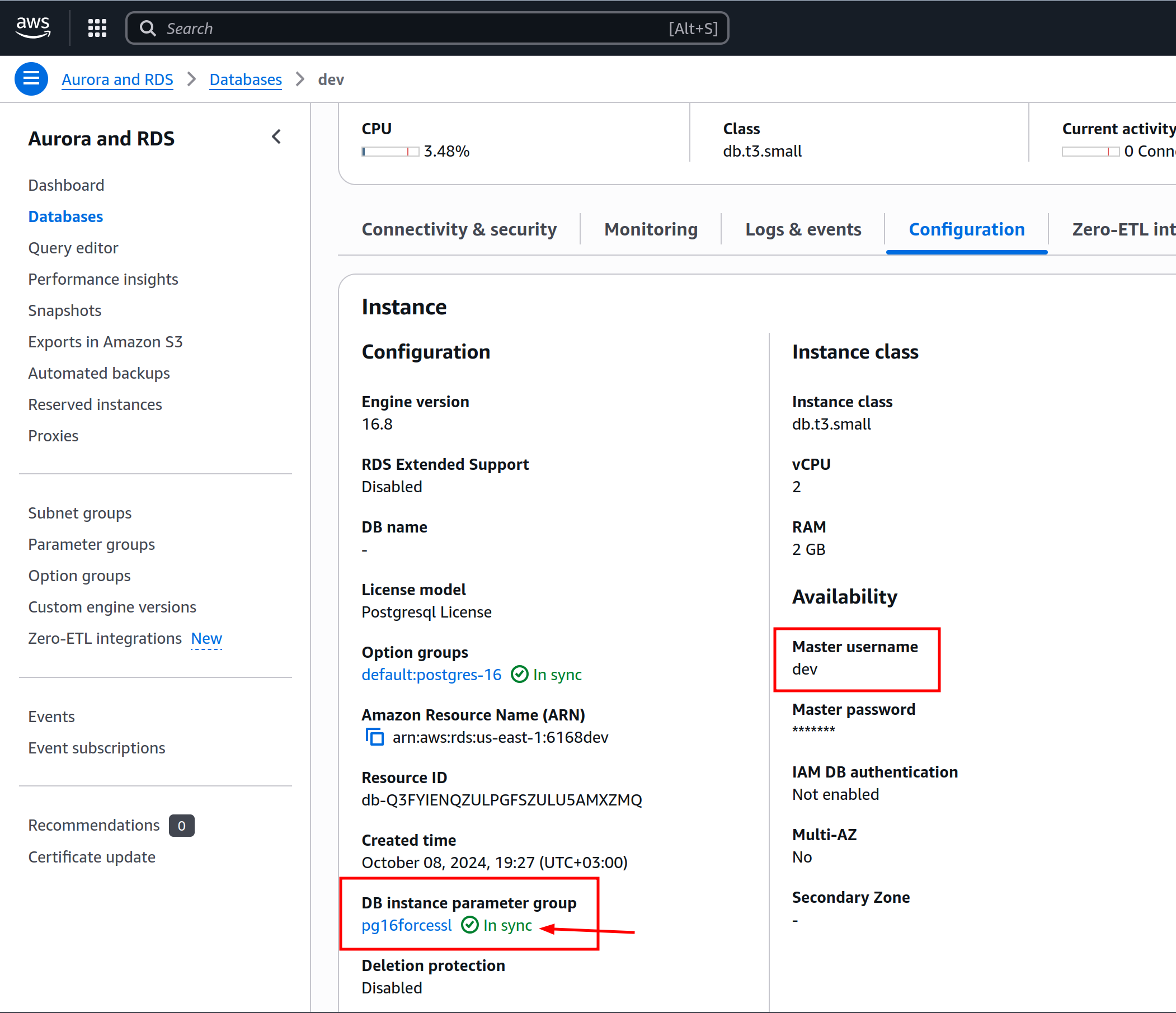The width and height of the screenshot is (1176, 1013).
Task: Click the ARN text arn:aws:rds:us-east-1:6168dev
Action: [500, 737]
